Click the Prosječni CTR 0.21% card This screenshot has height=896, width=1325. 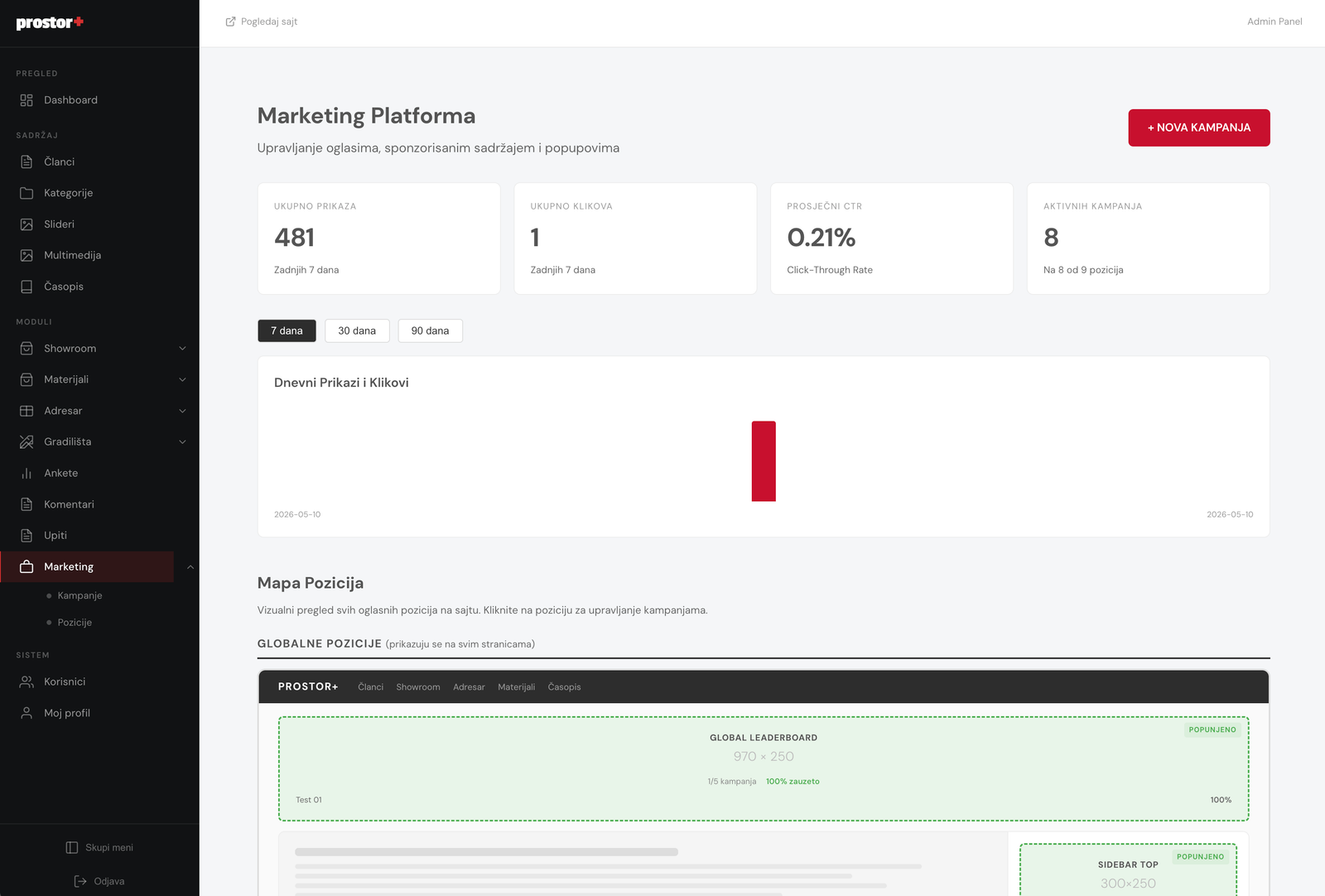(x=892, y=238)
